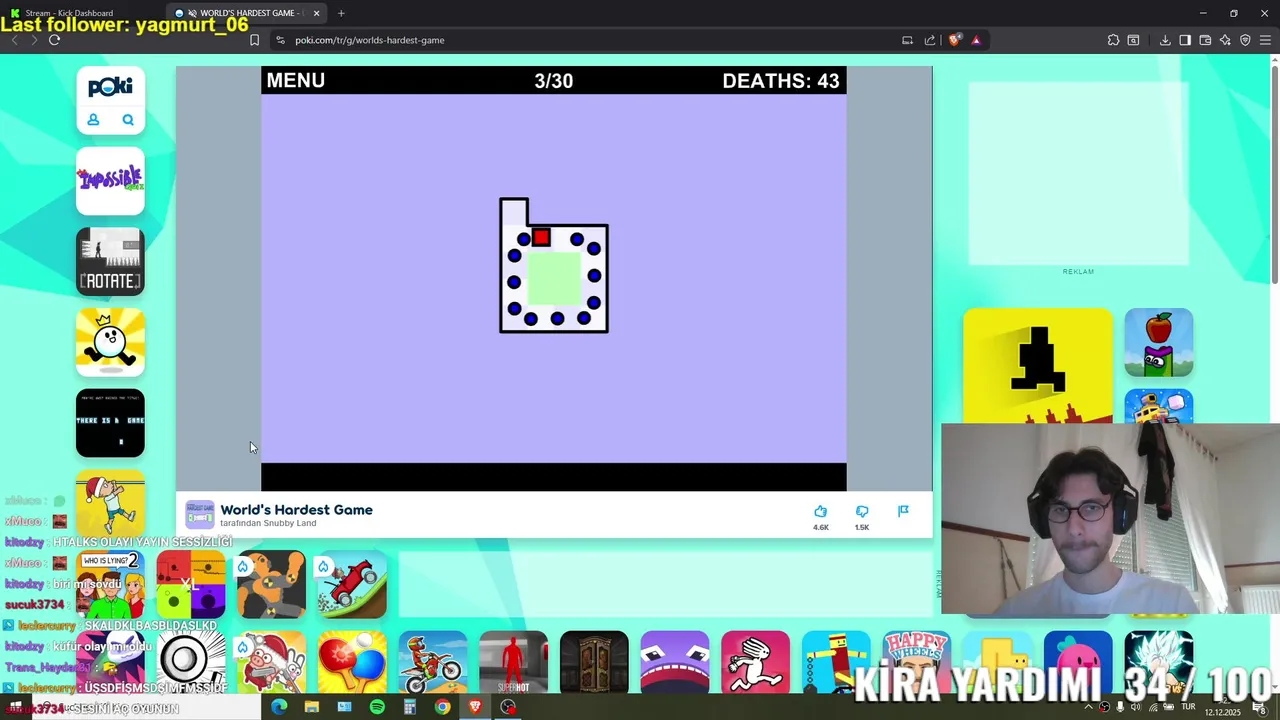The width and height of the screenshot is (1280, 720).
Task: Open Spotify from taskbar
Action: point(377,707)
